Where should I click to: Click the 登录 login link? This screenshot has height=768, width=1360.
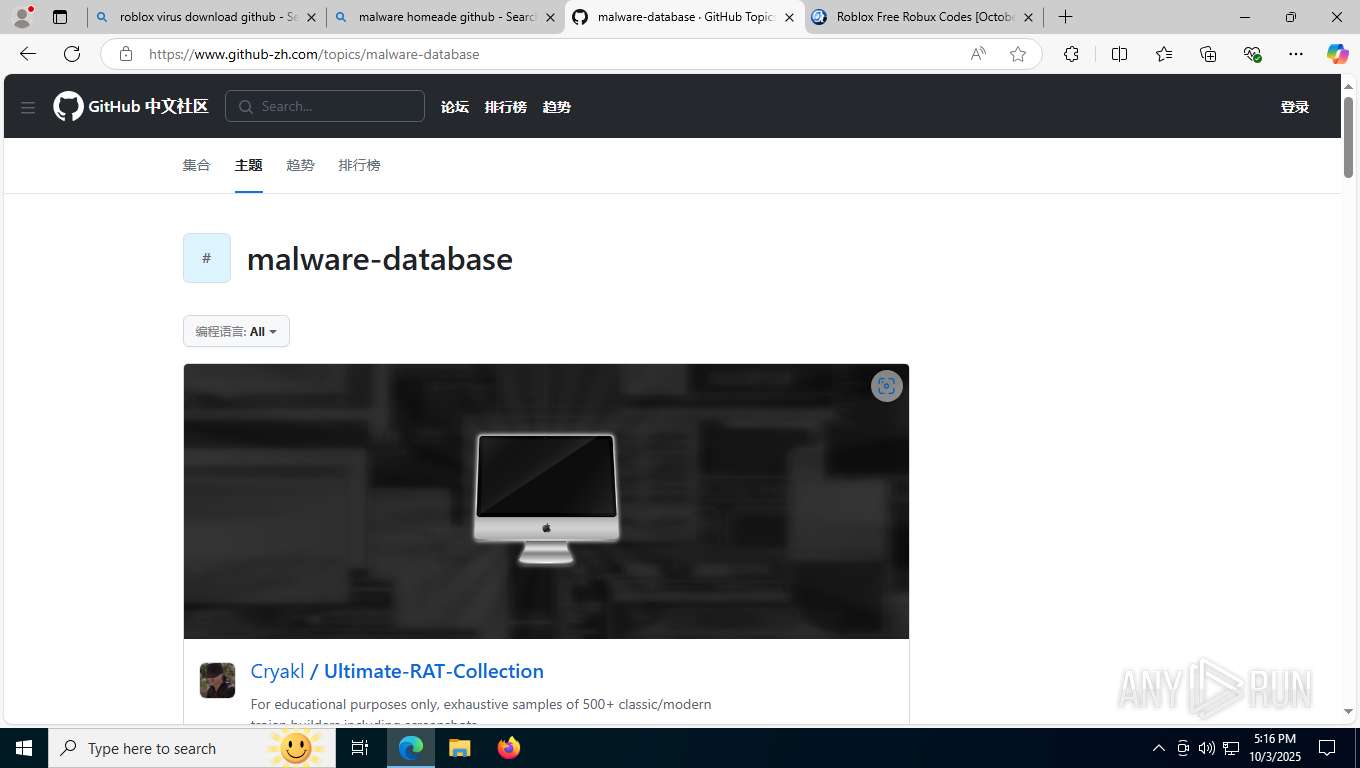1295,107
